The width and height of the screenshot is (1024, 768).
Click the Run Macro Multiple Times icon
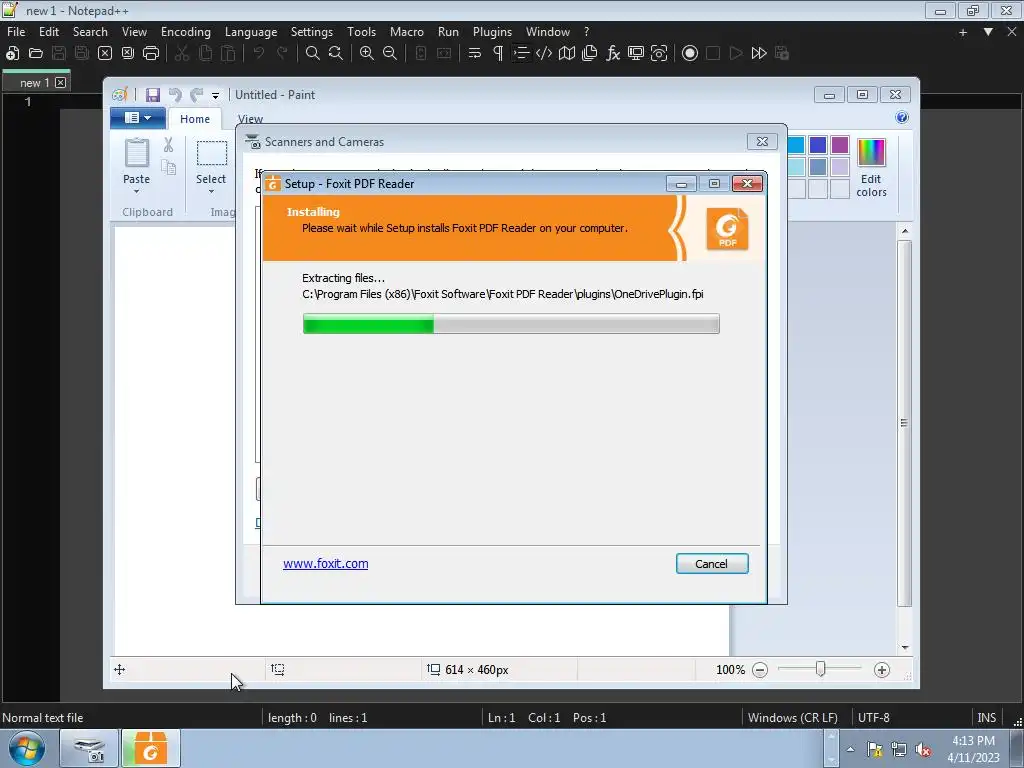click(759, 54)
